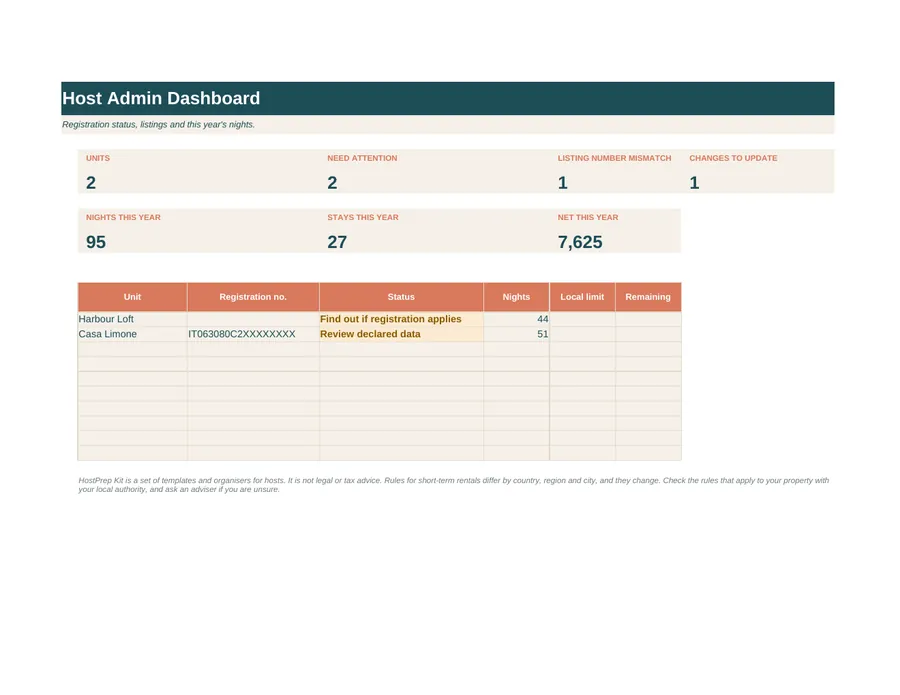Click the Listing Number Mismatch card

tap(615, 172)
